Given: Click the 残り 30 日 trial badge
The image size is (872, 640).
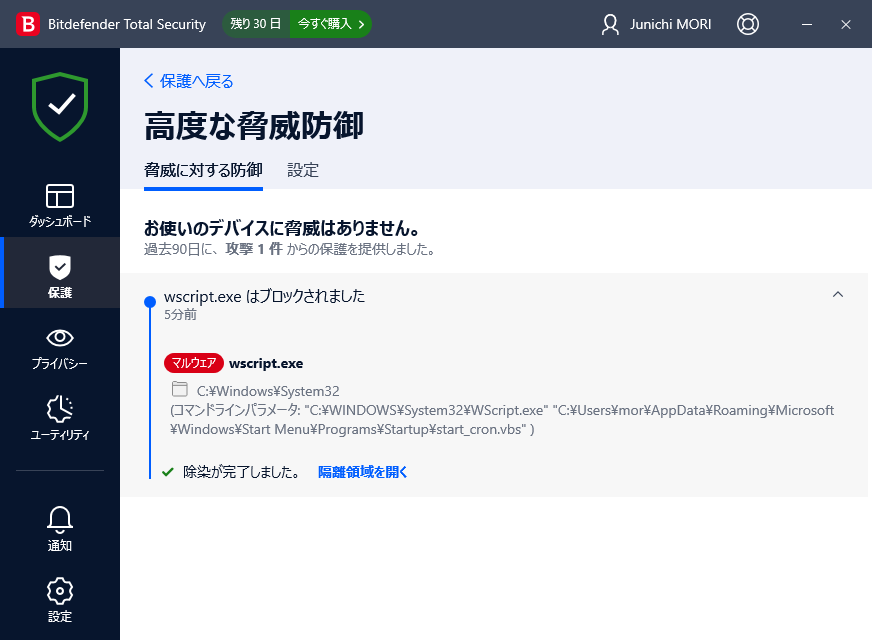Looking at the screenshot, I should 256,24.
